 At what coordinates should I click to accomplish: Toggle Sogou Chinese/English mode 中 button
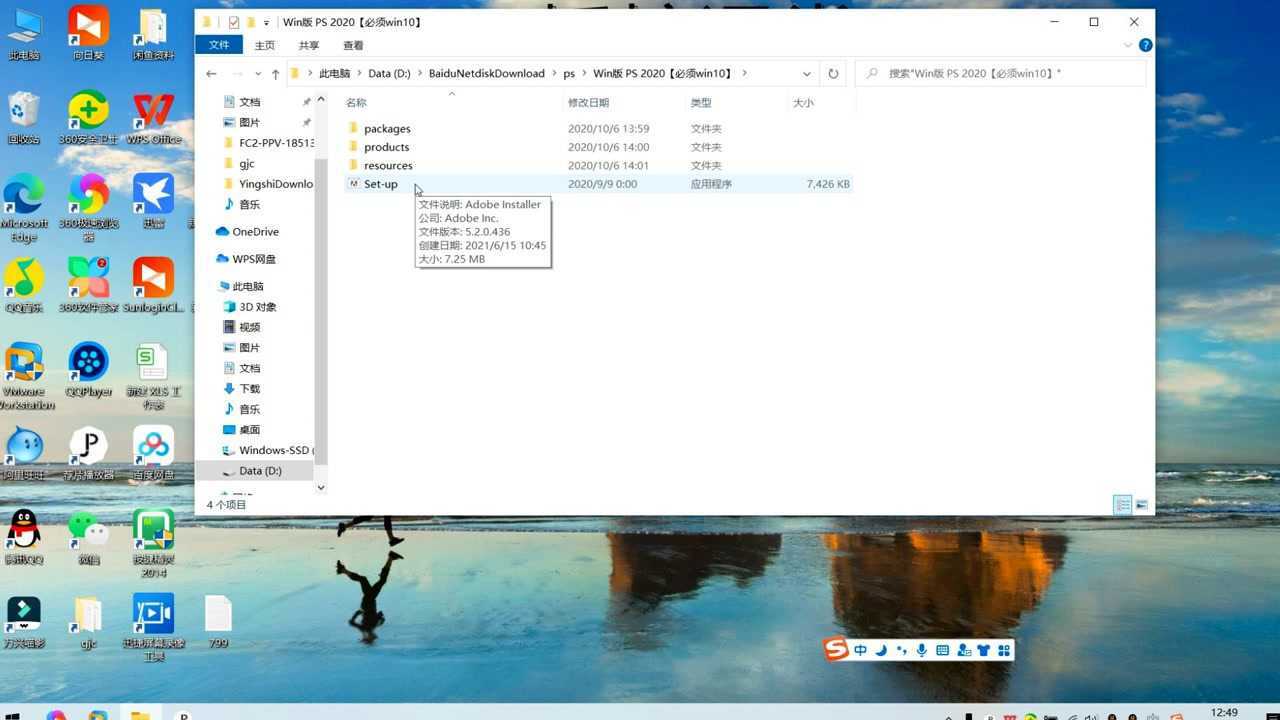(860, 650)
